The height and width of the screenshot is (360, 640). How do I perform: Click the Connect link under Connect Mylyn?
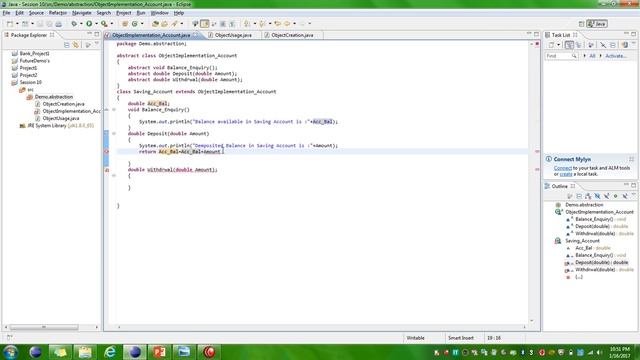pyautogui.click(x=562, y=168)
